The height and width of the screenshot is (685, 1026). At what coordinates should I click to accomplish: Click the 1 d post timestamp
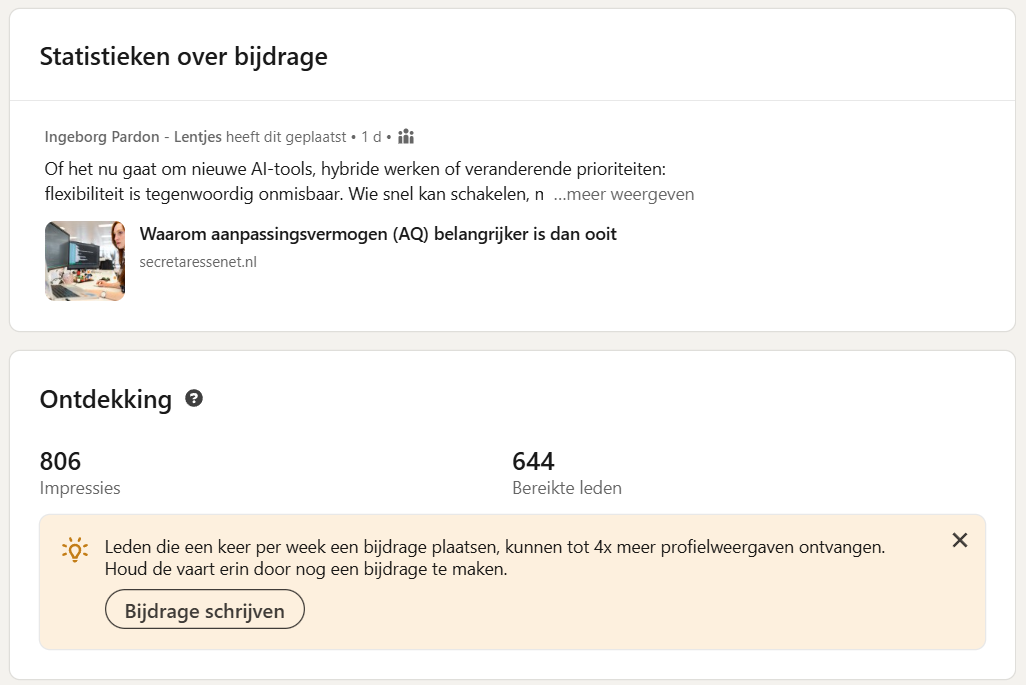click(x=371, y=136)
